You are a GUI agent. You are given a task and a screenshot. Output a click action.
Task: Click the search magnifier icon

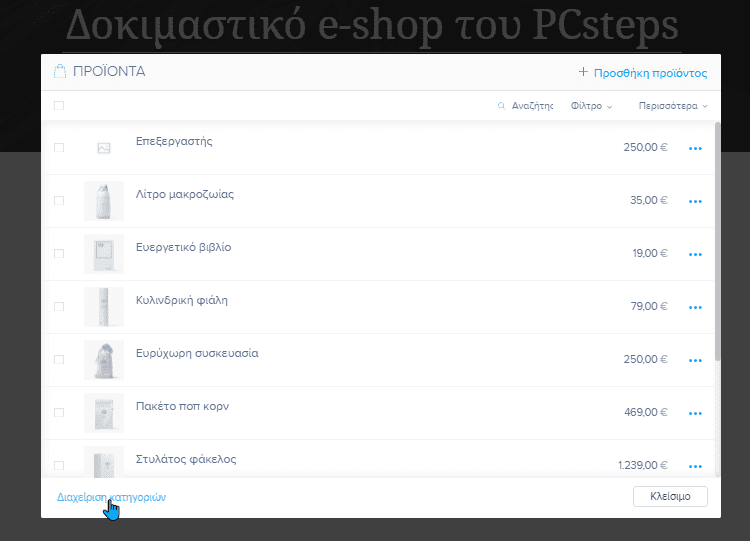click(x=501, y=106)
